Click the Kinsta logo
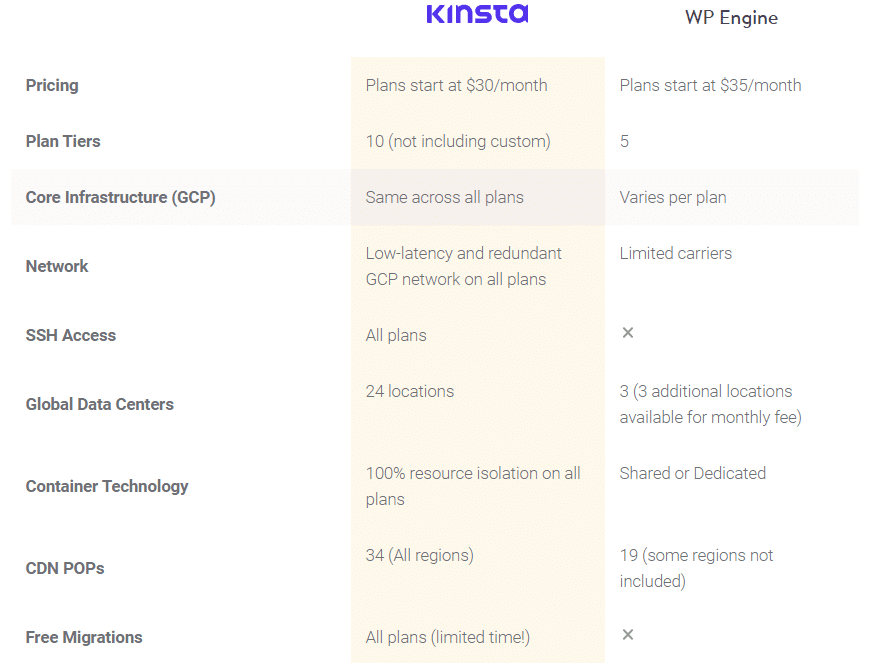The width and height of the screenshot is (876, 663). tap(477, 14)
